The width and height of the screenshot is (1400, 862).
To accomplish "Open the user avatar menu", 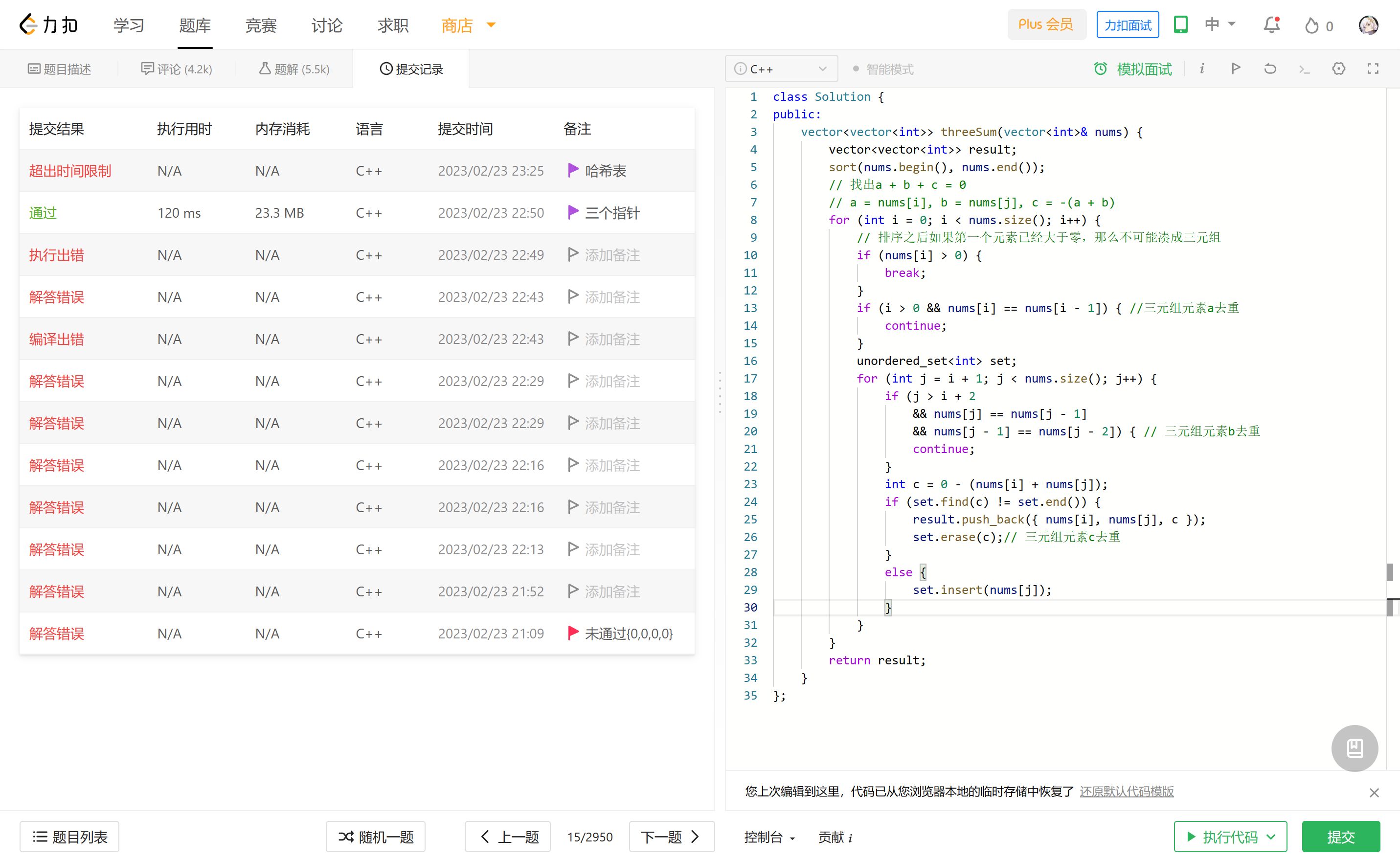I will pyautogui.click(x=1368, y=24).
